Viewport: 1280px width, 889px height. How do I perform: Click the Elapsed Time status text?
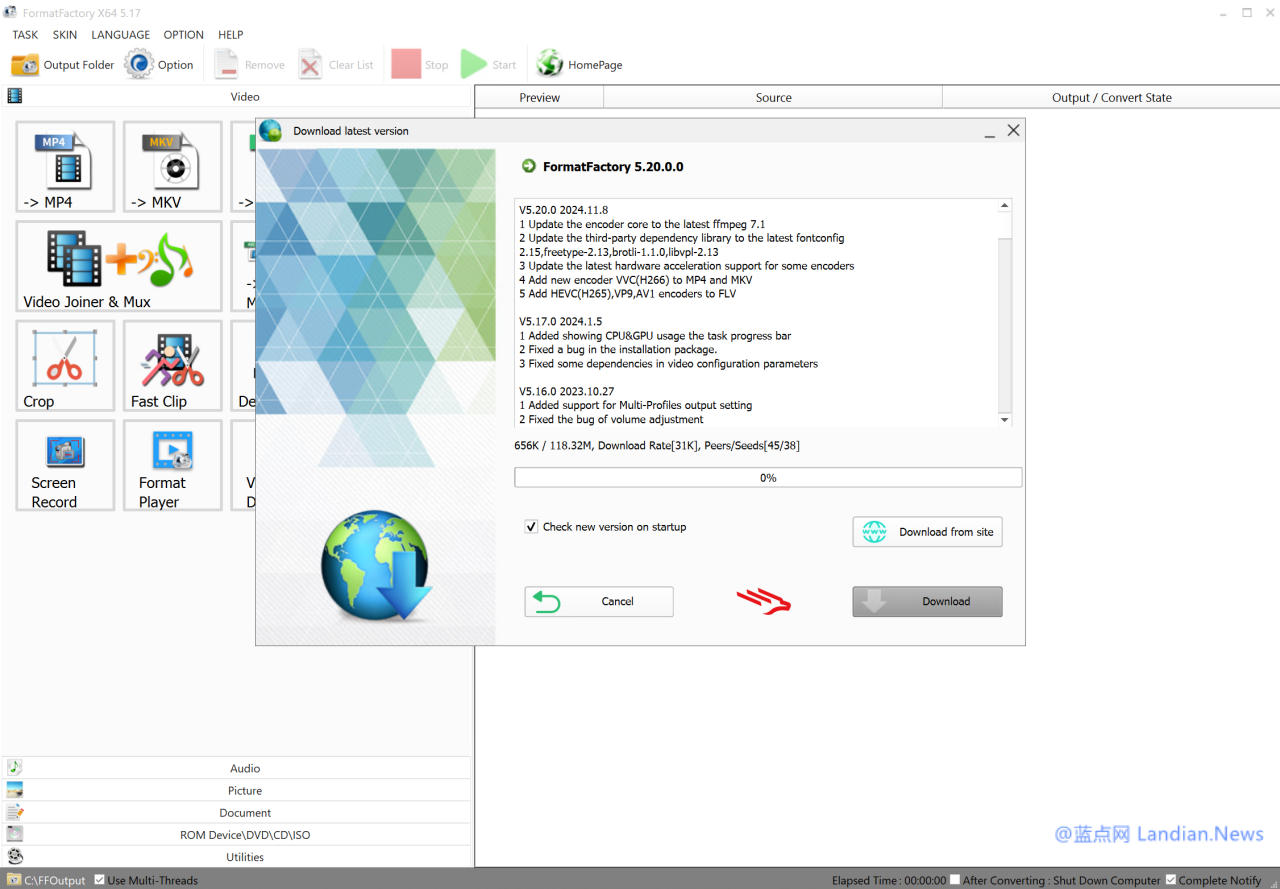tap(888, 881)
